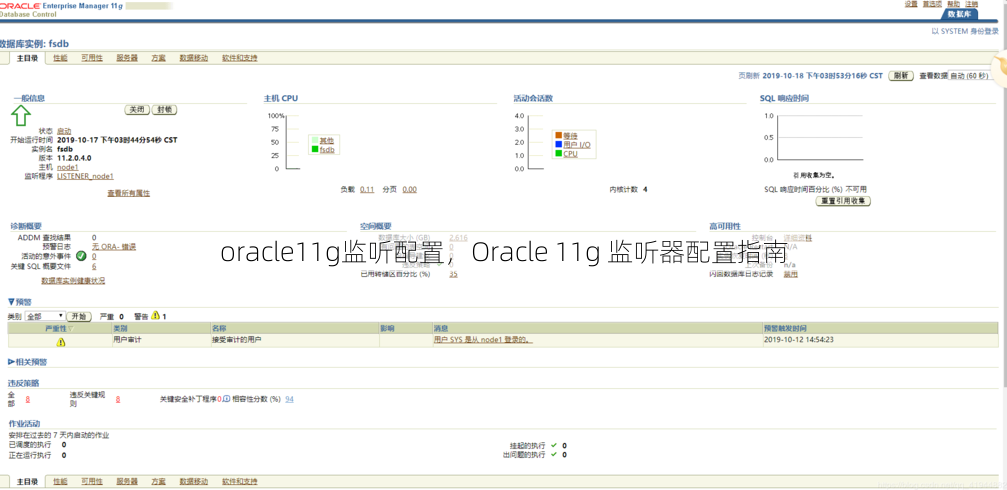The width and height of the screenshot is (1007, 490).
Task: Open the 0.00 paging value link
Action: pyautogui.click(x=410, y=189)
